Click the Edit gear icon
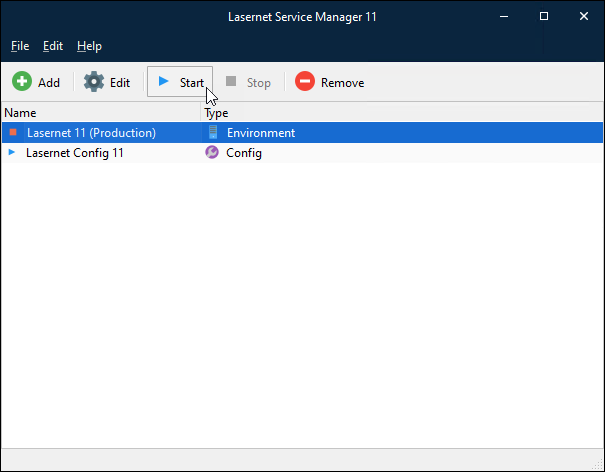This screenshot has height=472, width=605. click(x=94, y=81)
